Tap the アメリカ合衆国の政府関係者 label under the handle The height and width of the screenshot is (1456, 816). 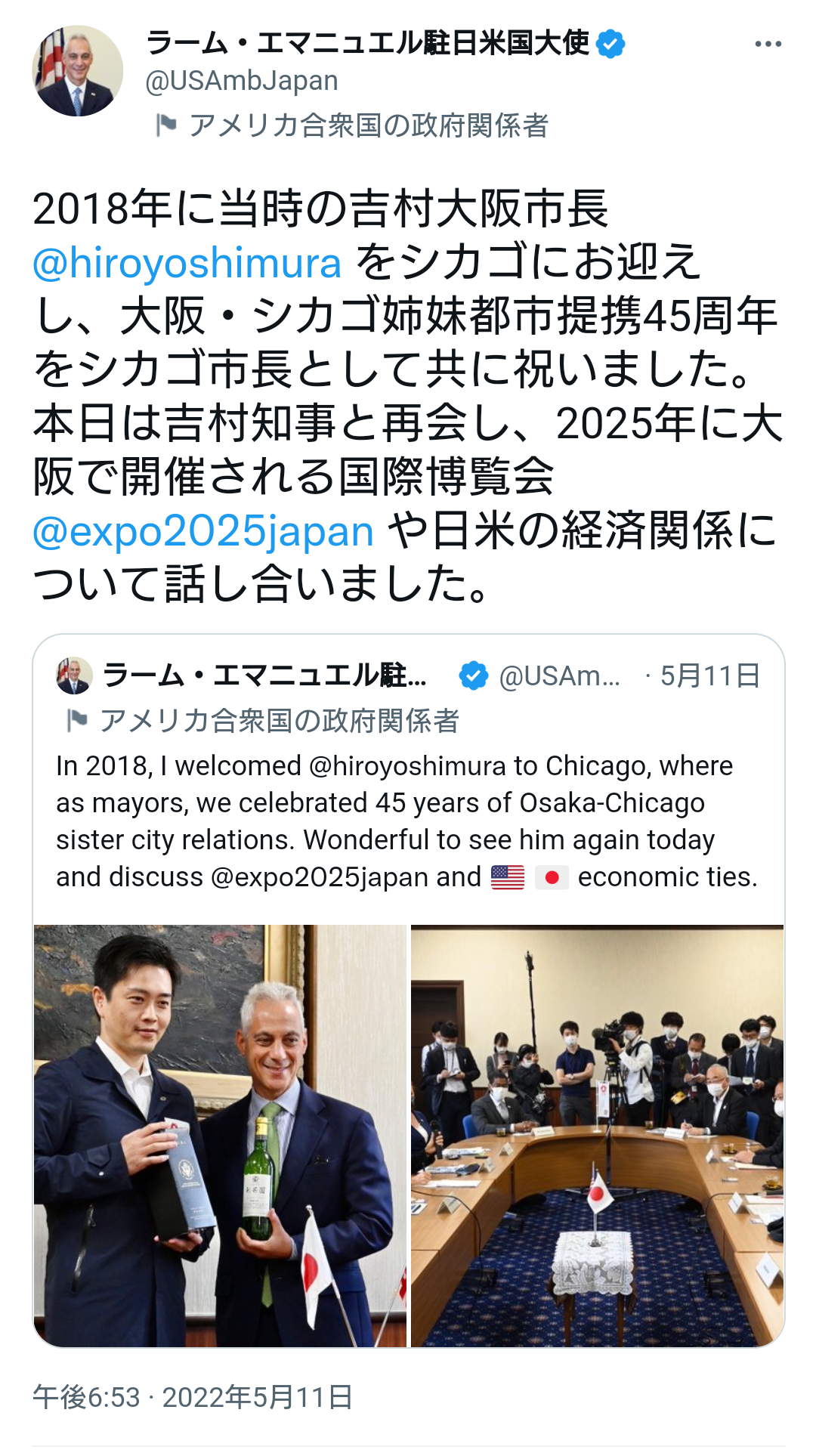point(369,125)
